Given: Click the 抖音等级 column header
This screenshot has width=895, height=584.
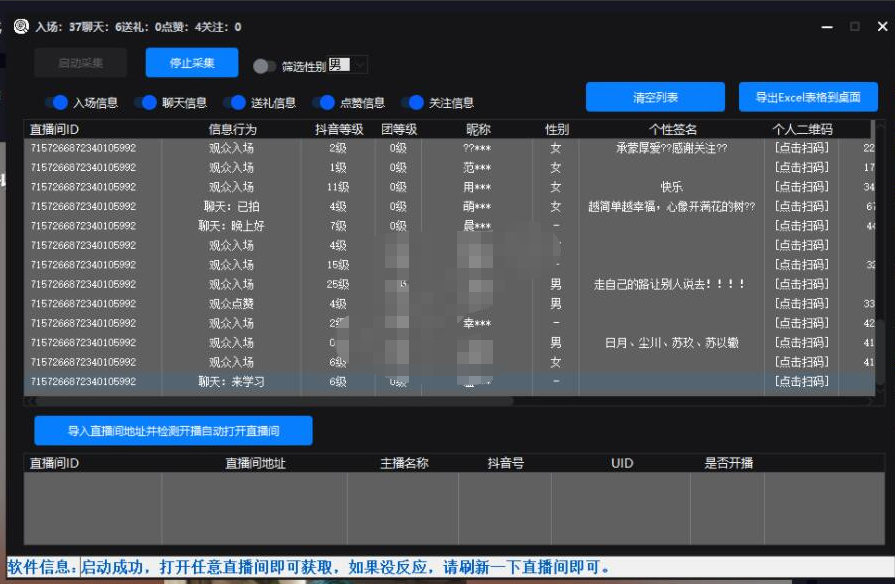Looking at the screenshot, I should coord(338,129).
